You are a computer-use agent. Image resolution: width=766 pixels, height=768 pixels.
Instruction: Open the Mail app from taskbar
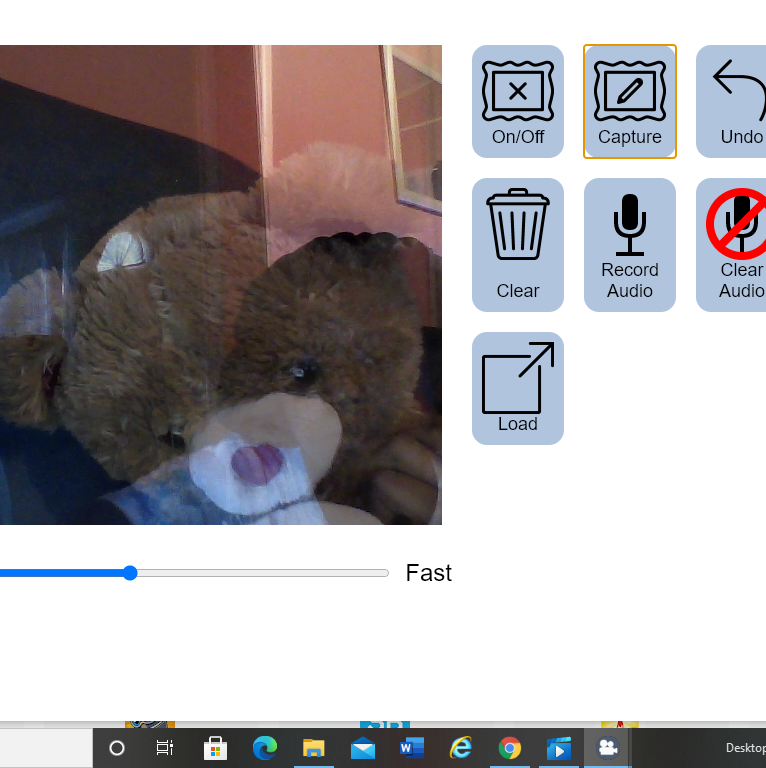click(x=362, y=748)
